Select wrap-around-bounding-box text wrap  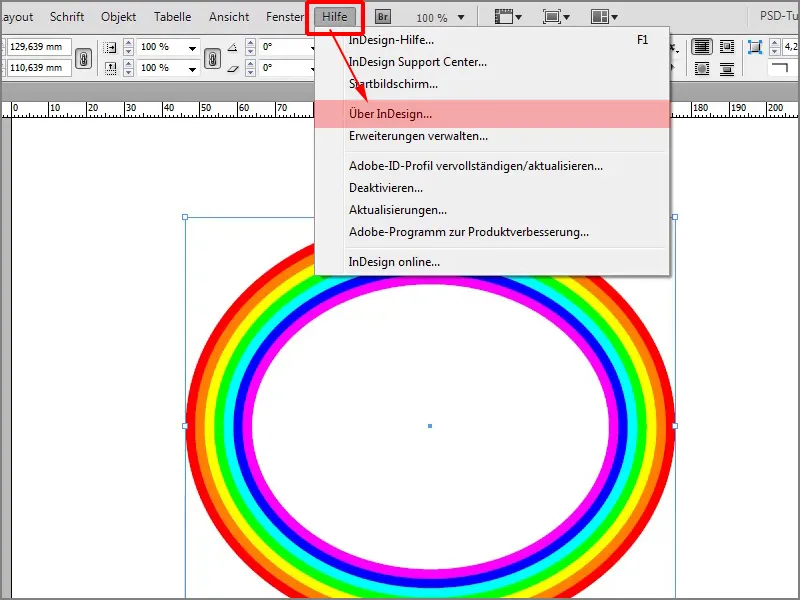(728, 47)
